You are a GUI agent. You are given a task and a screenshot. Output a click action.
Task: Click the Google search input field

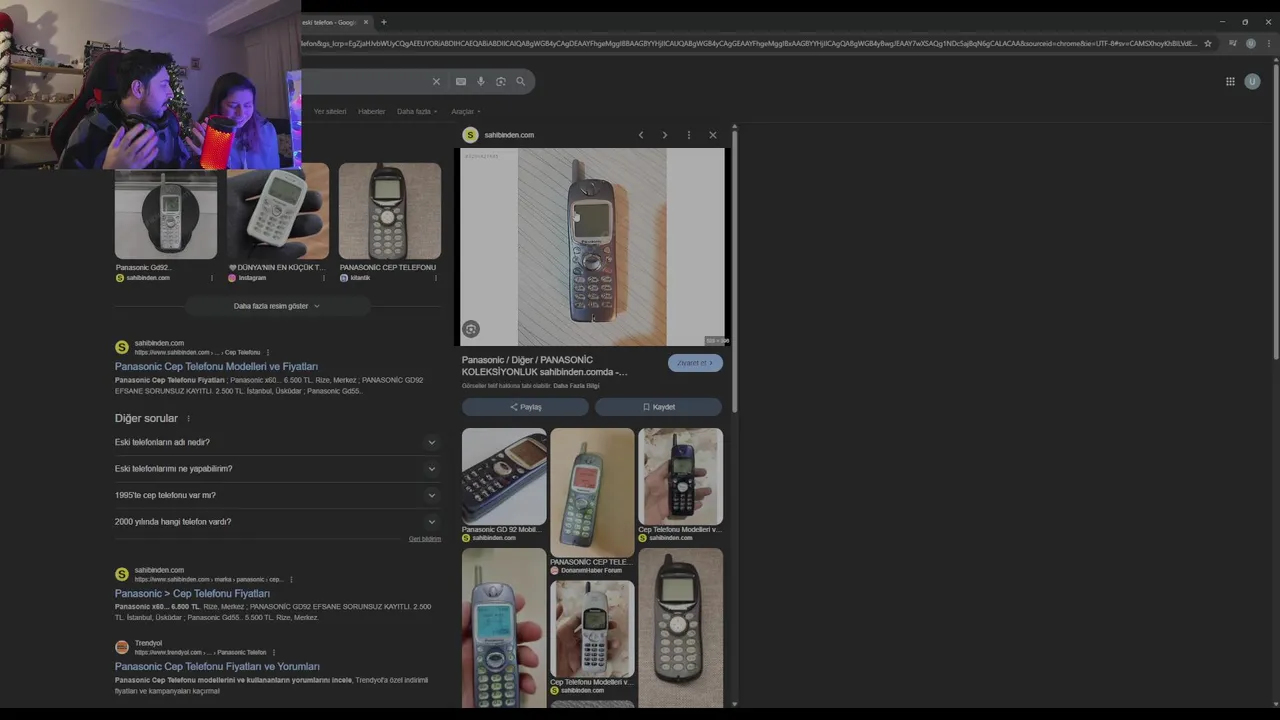[365, 82]
